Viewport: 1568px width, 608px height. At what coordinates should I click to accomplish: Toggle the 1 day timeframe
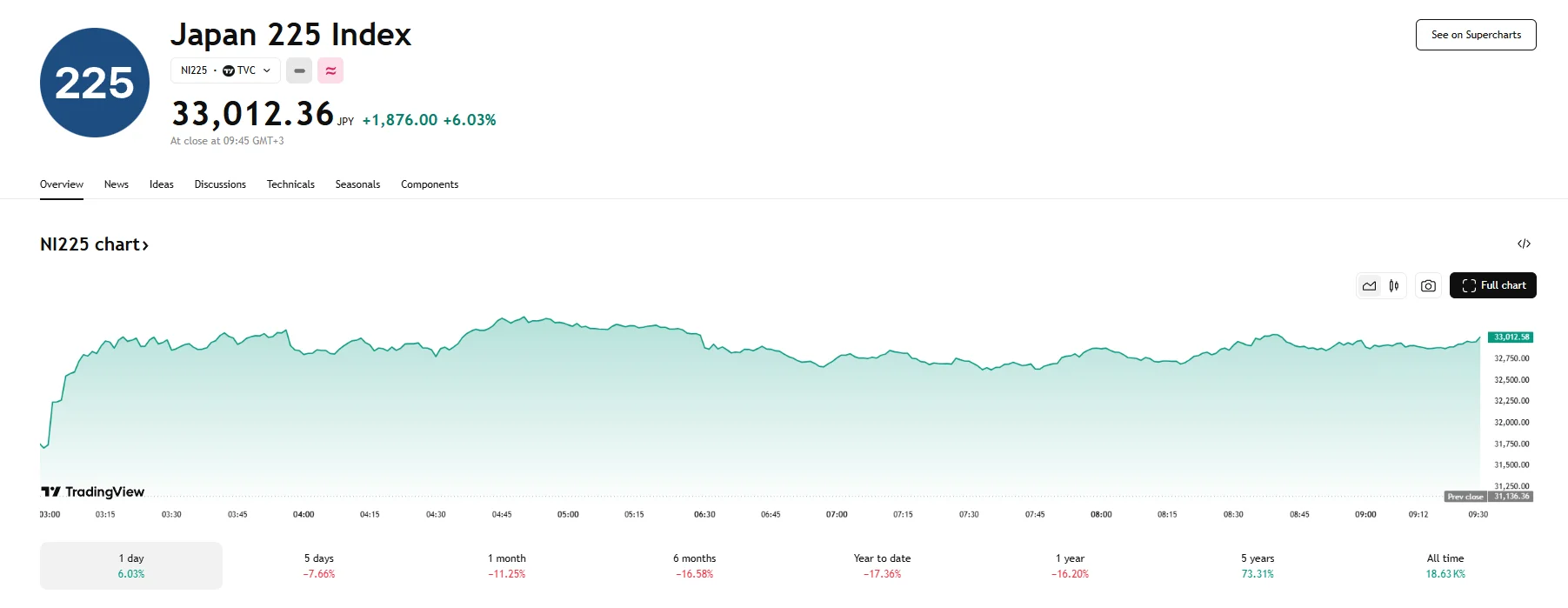click(130, 565)
